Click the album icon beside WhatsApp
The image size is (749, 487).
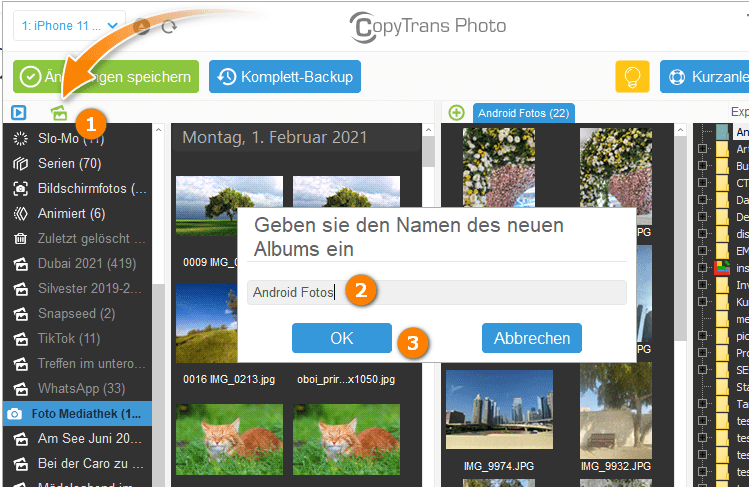point(21,389)
